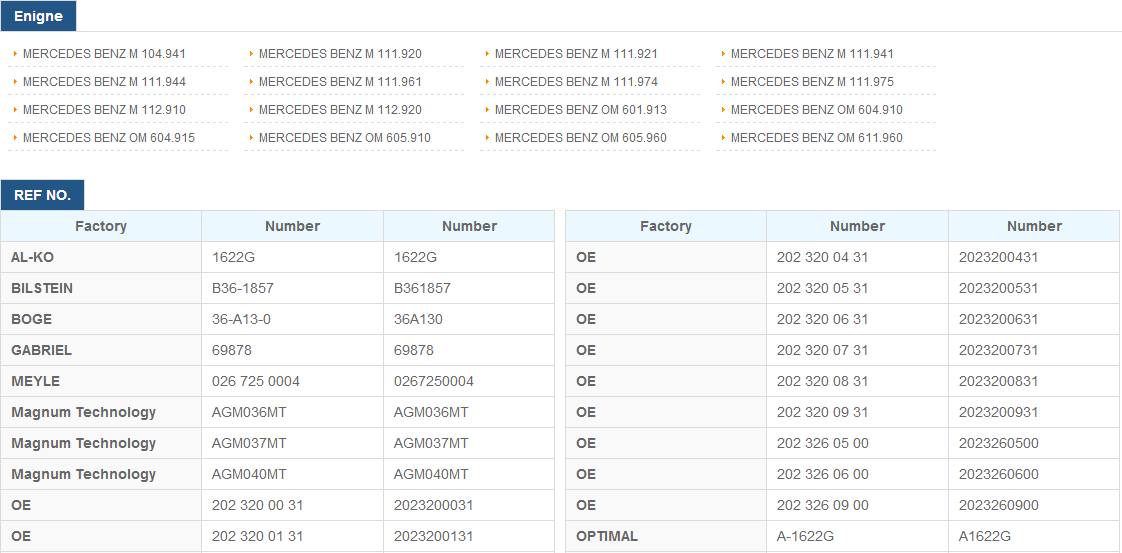Select the MERCEDES BENZ OM 605.960 link
Image resolution: width=1122 pixels, height=553 pixels.
[x=580, y=137]
